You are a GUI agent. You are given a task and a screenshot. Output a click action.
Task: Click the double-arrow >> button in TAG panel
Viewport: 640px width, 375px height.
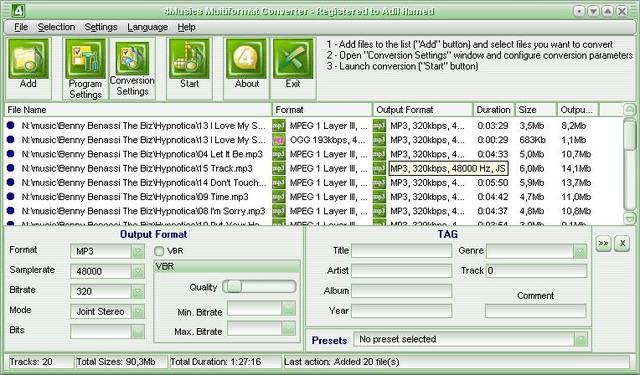point(603,244)
